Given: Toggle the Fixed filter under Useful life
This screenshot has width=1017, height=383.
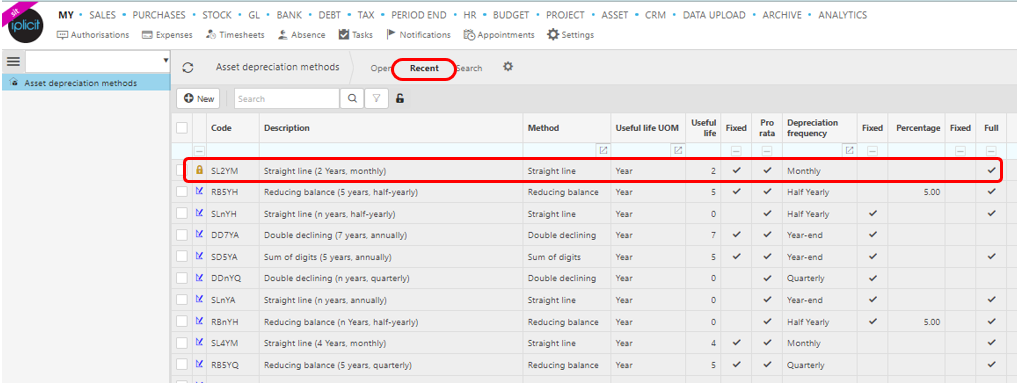Looking at the screenshot, I should (736, 150).
